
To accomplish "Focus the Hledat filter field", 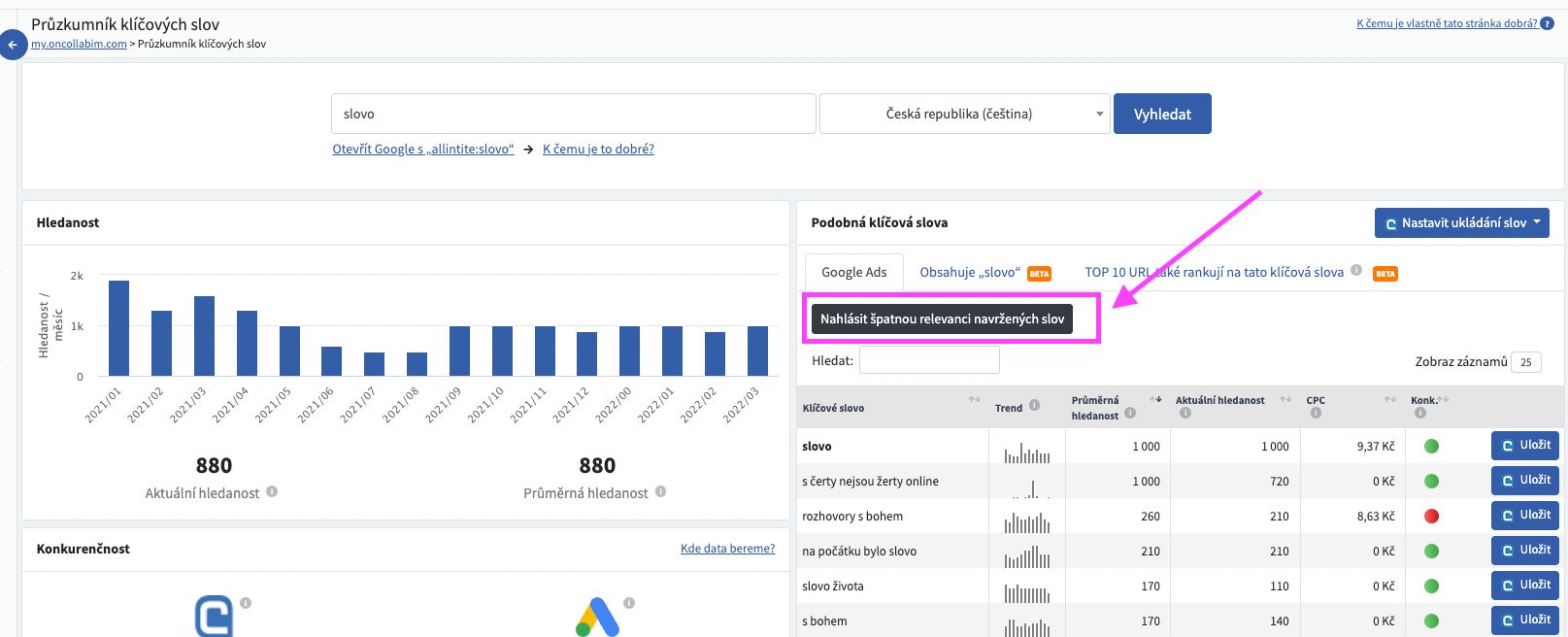I will click(x=929, y=360).
